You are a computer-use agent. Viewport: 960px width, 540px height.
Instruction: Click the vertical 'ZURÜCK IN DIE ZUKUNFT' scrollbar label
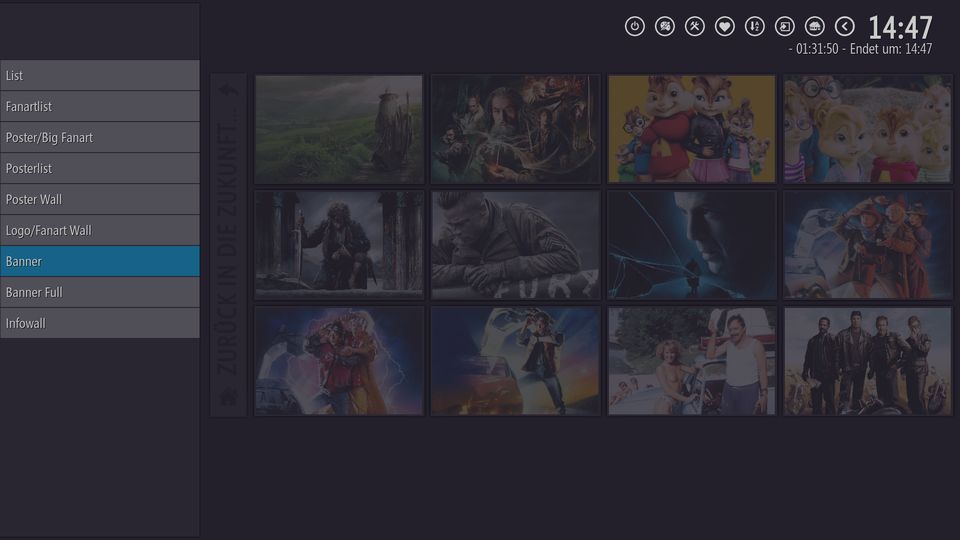(228, 245)
